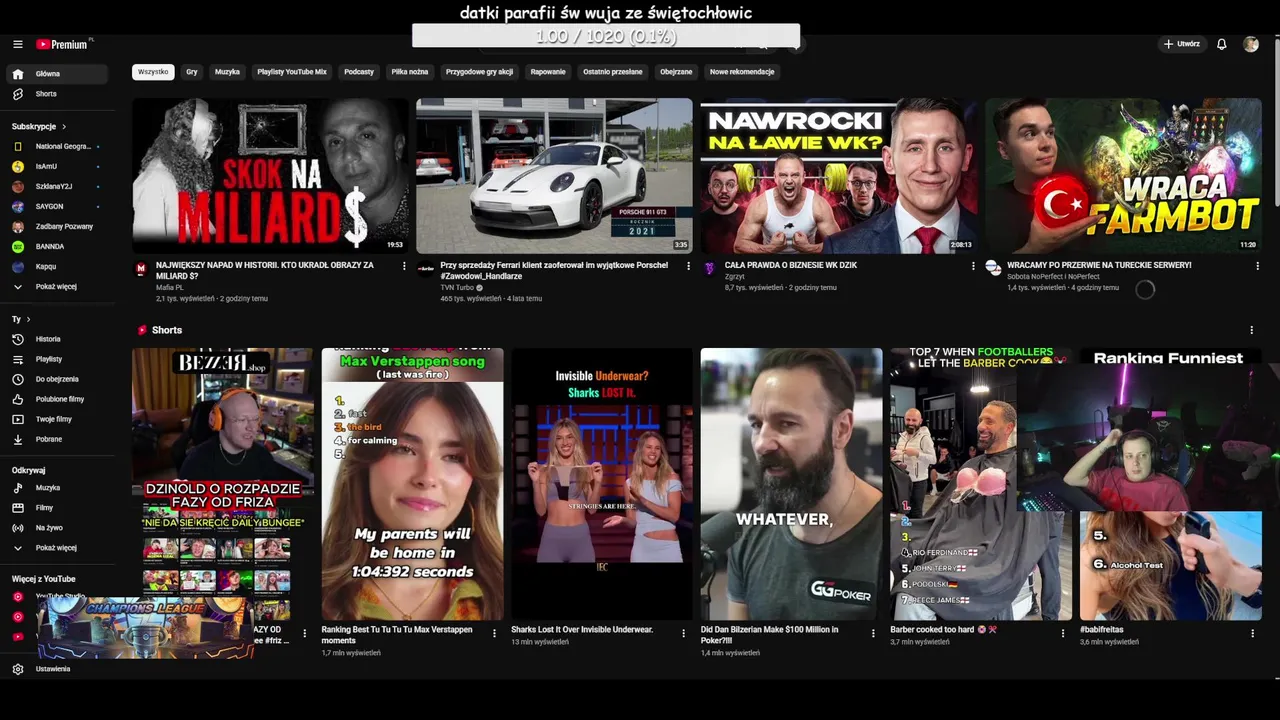The image size is (1280, 720).
Task: Open Filmy under Odkrywaj
Action: tap(57, 508)
